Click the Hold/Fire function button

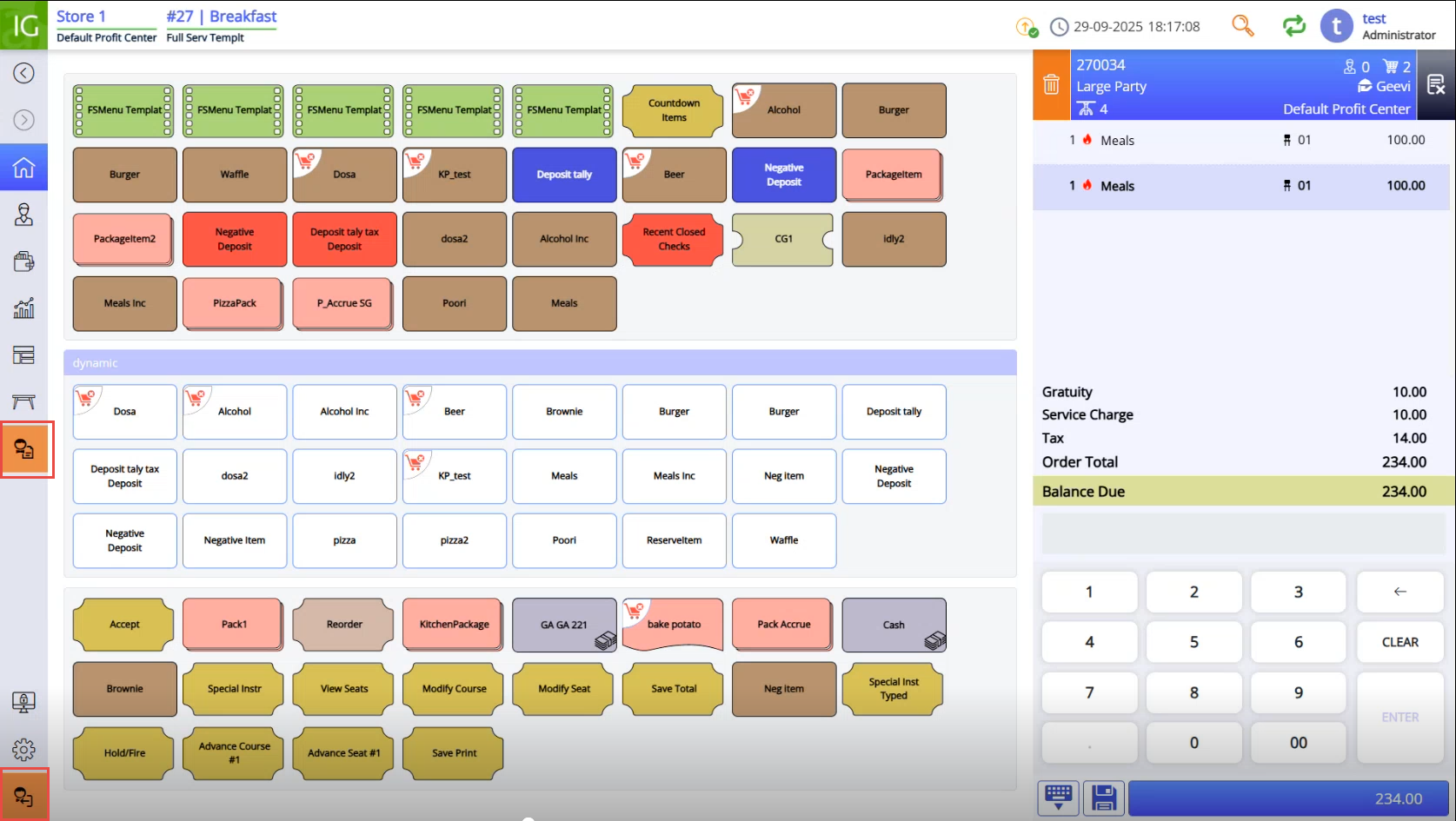click(124, 753)
